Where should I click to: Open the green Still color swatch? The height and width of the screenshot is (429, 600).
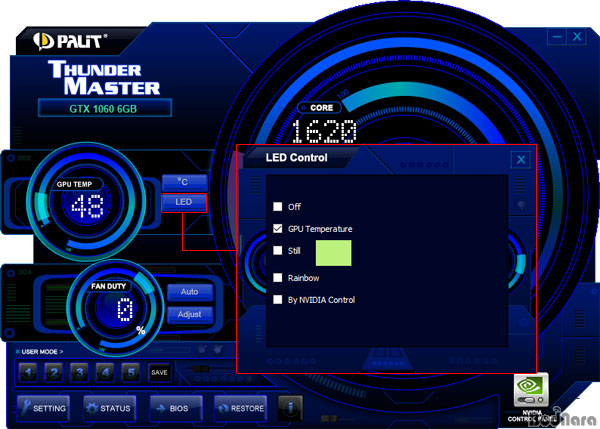pyautogui.click(x=333, y=253)
